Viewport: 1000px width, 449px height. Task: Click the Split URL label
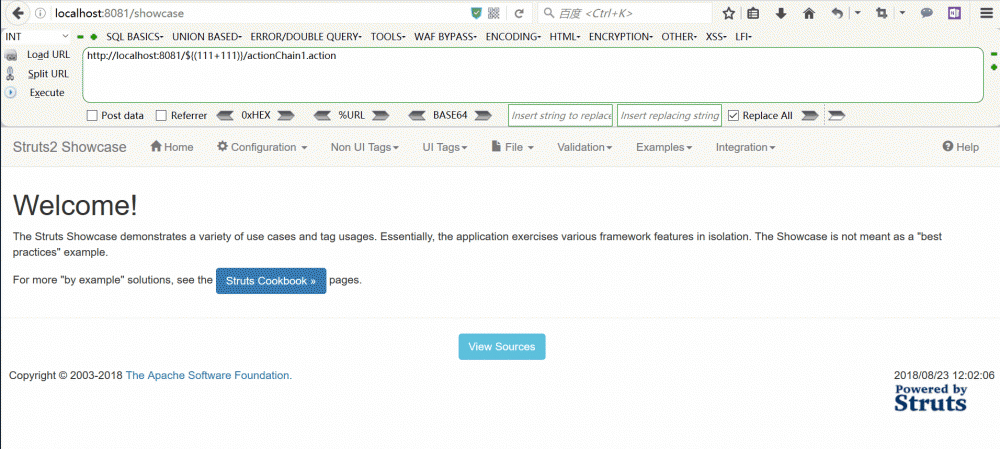click(48, 74)
